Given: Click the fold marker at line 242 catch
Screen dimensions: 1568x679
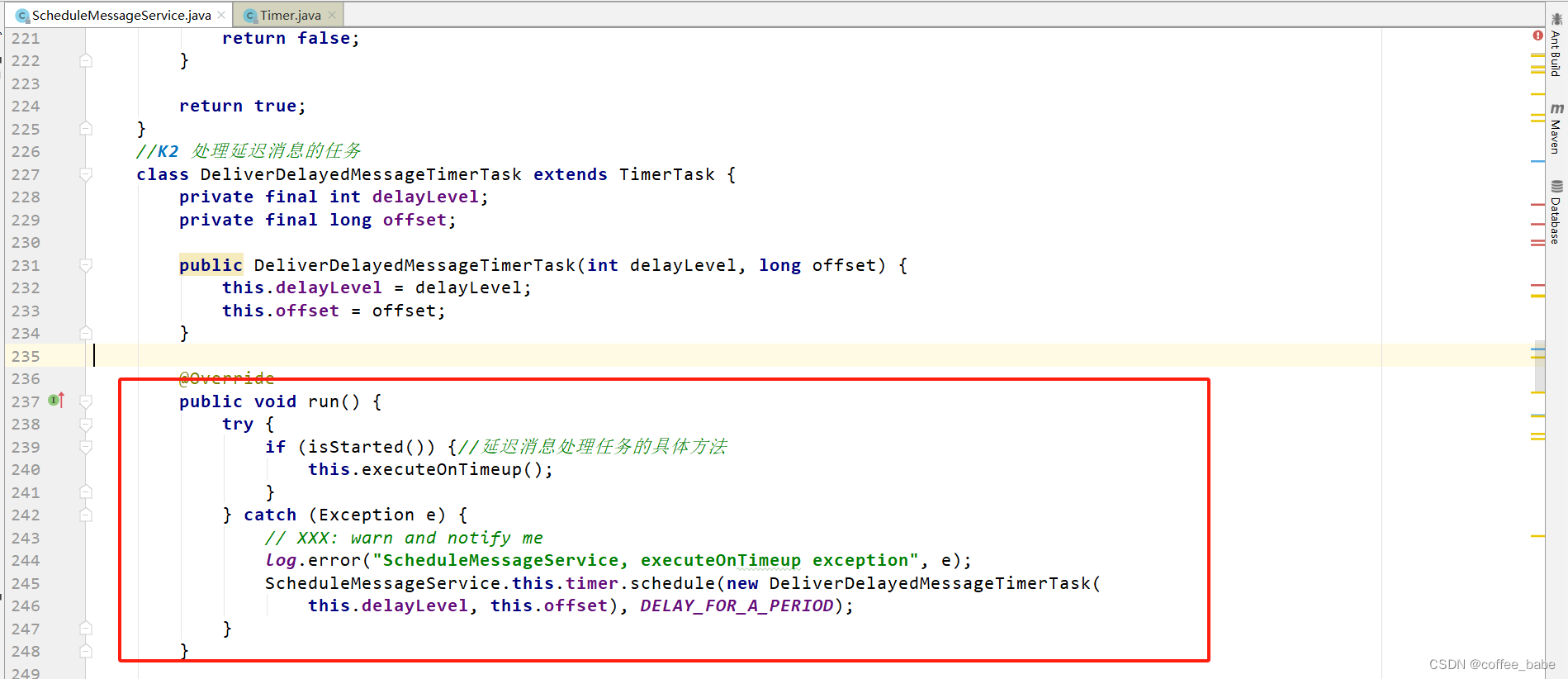Looking at the screenshot, I should point(86,515).
